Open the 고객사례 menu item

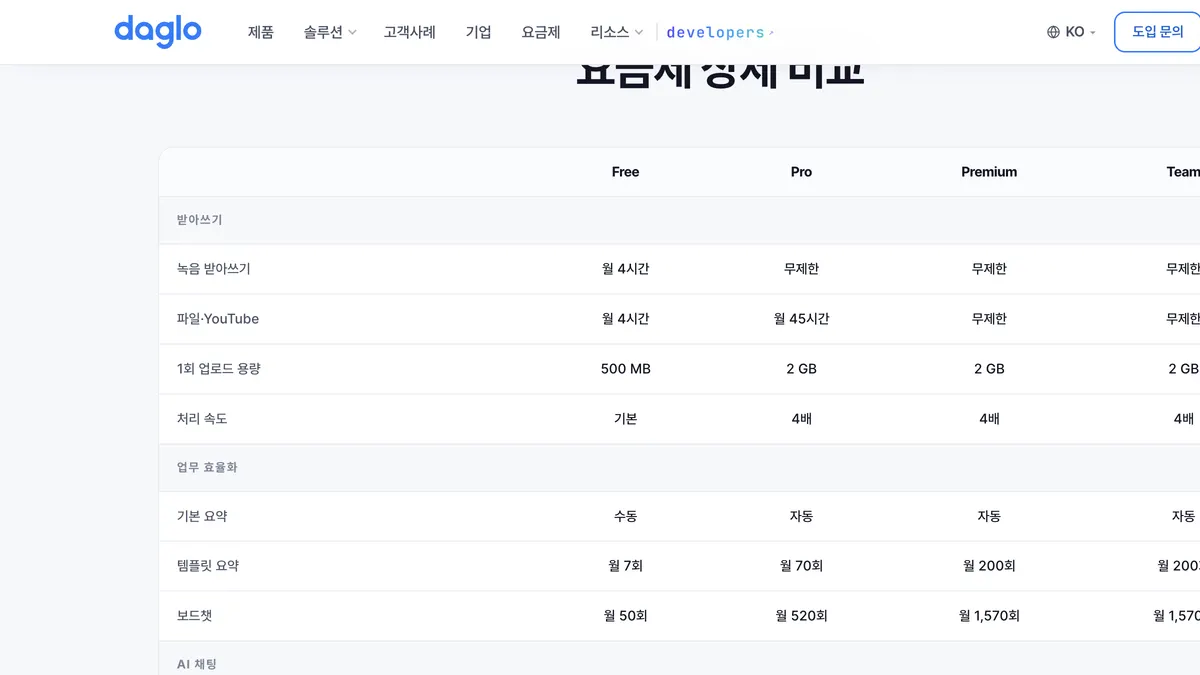pyautogui.click(x=410, y=32)
